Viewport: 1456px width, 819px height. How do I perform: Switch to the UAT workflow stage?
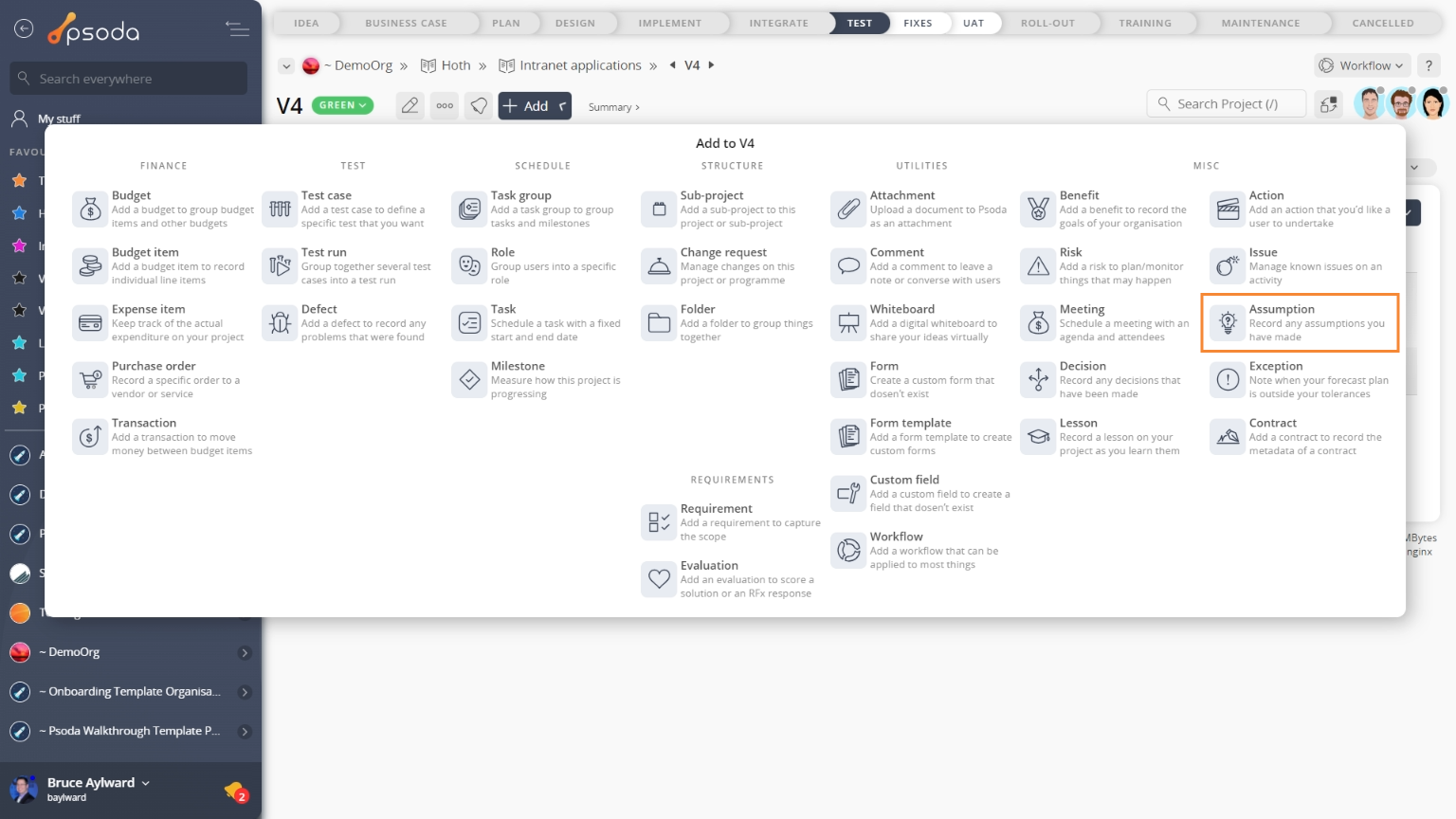coord(974,23)
